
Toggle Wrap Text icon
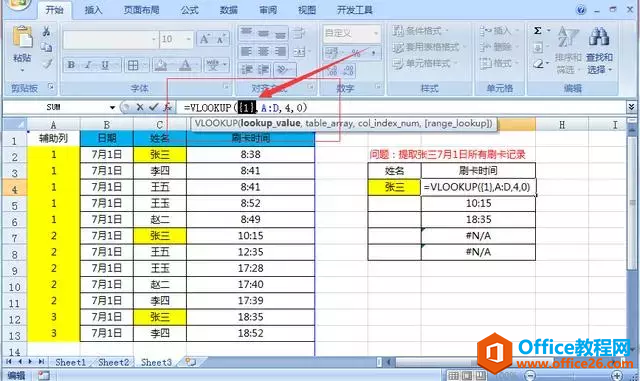(x=300, y=33)
